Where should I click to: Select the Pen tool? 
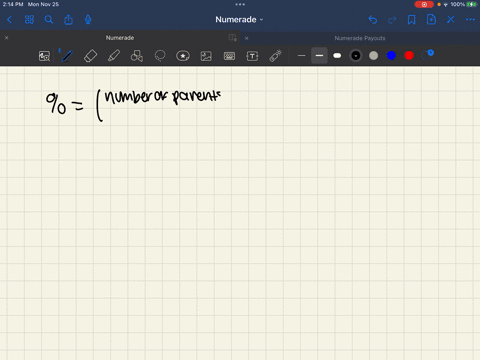point(67,56)
